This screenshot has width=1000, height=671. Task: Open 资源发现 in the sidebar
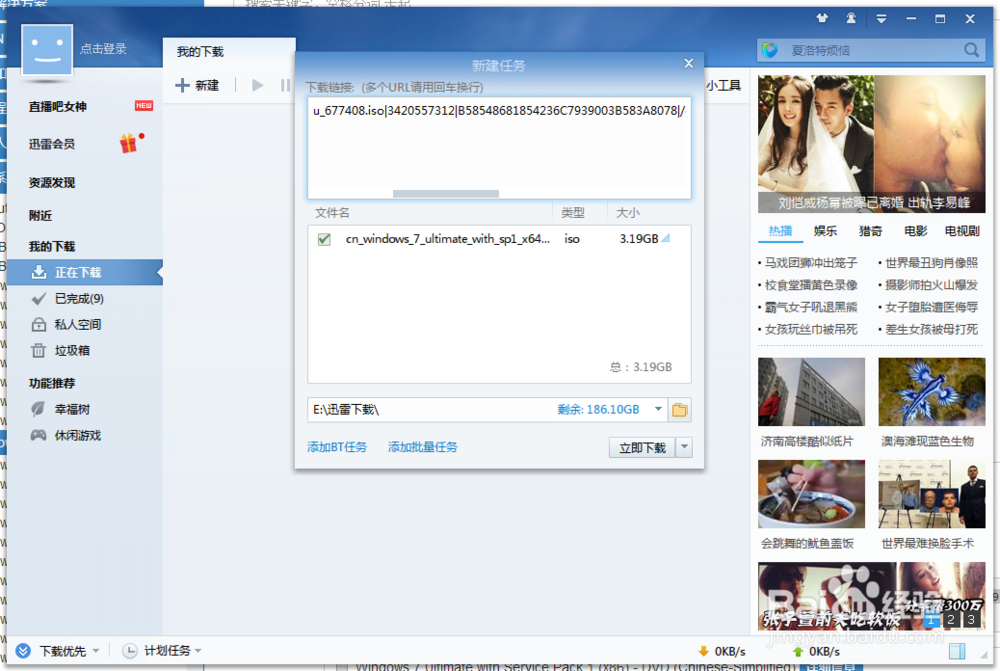coord(52,182)
